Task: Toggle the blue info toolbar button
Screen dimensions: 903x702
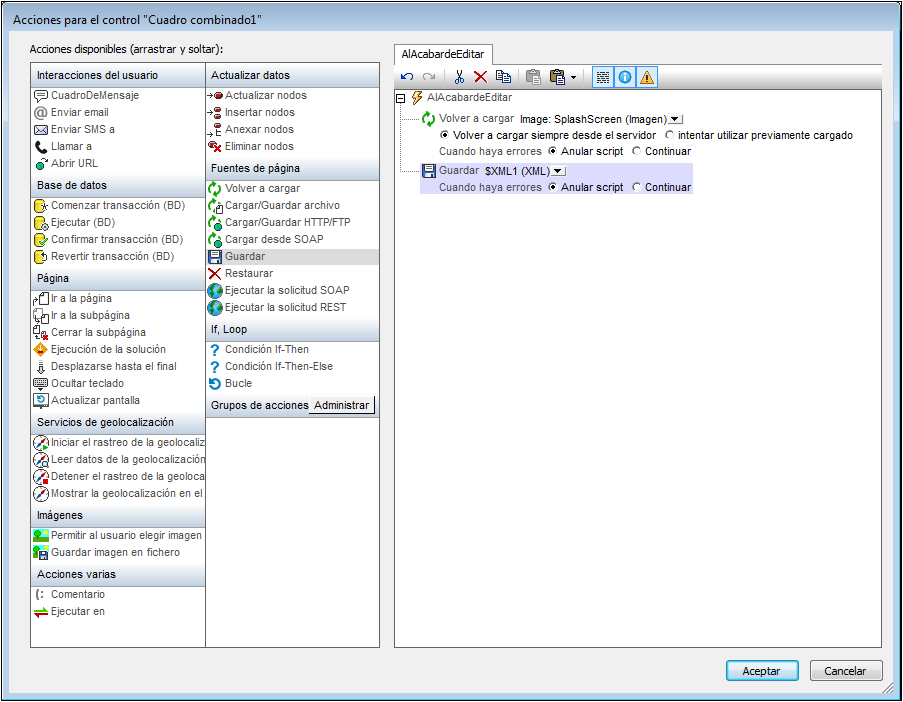Action: coord(625,77)
